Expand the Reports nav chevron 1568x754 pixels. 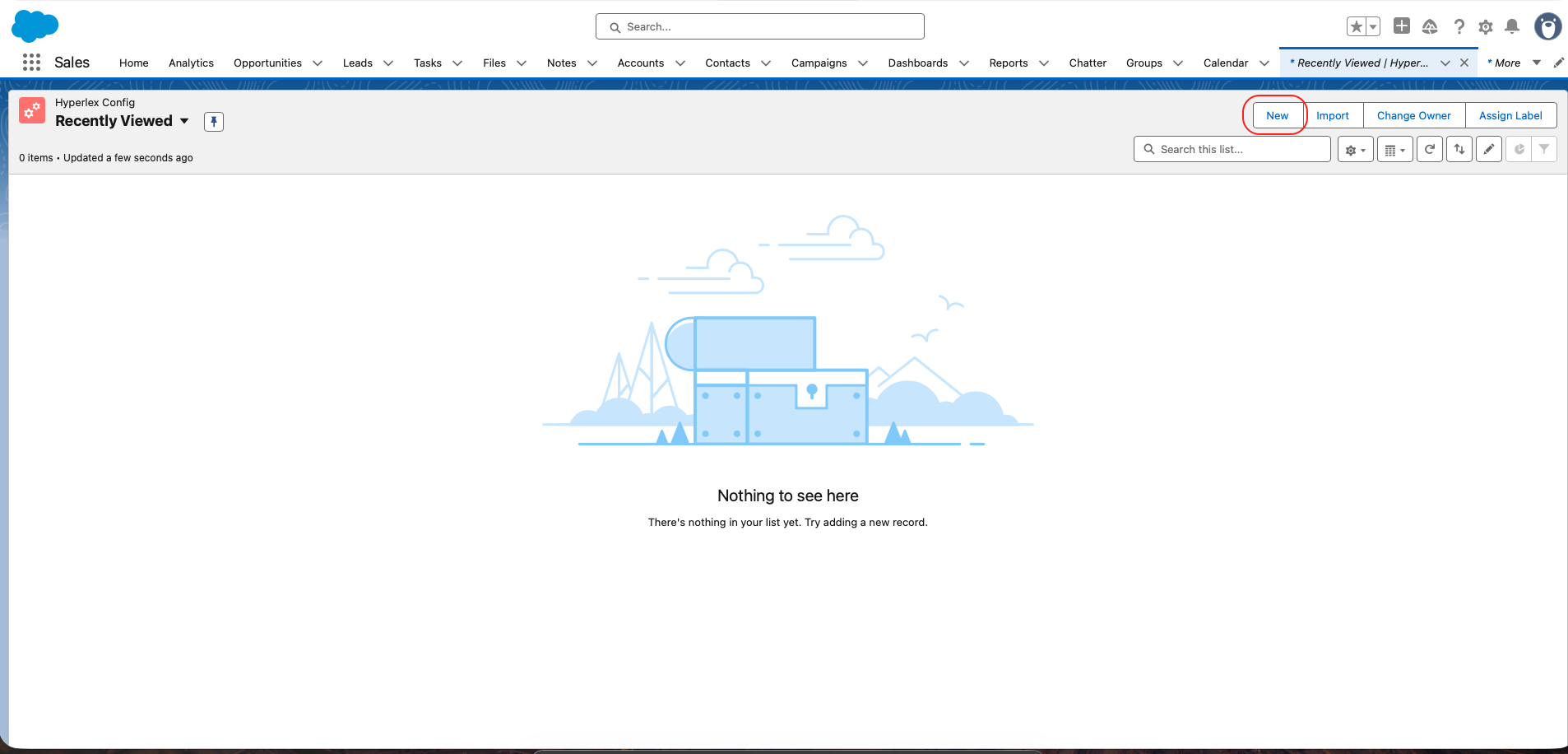coord(1044,63)
